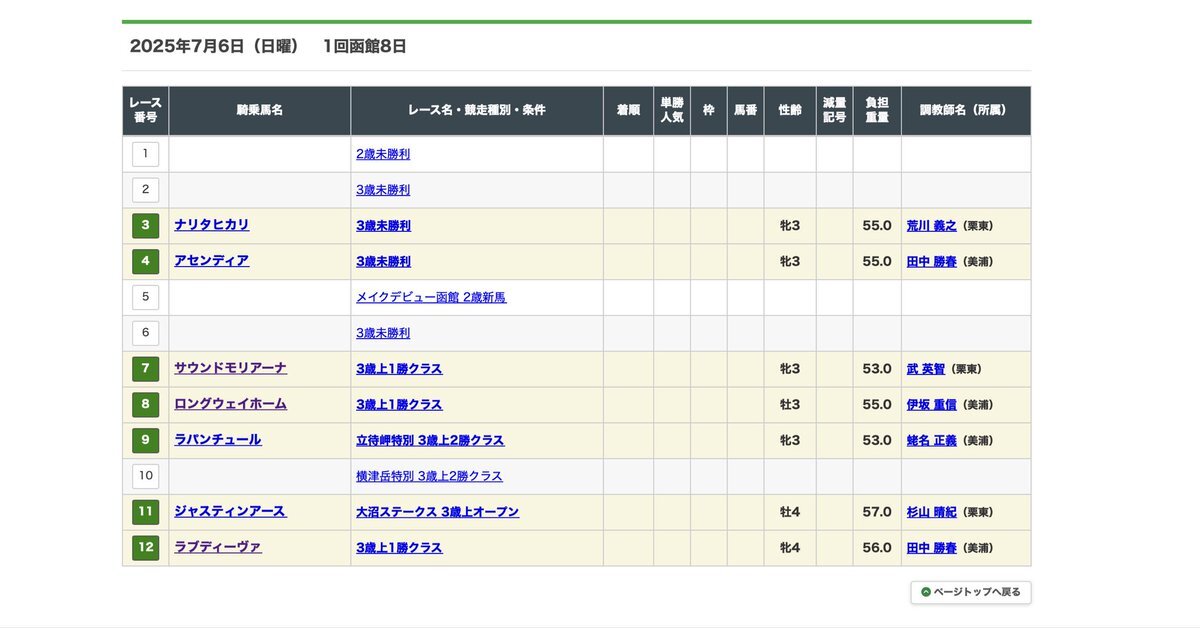The image size is (1200, 628).
Task: Click 牡4 cell in ジャスティンアース row
Action: pos(790,512)
